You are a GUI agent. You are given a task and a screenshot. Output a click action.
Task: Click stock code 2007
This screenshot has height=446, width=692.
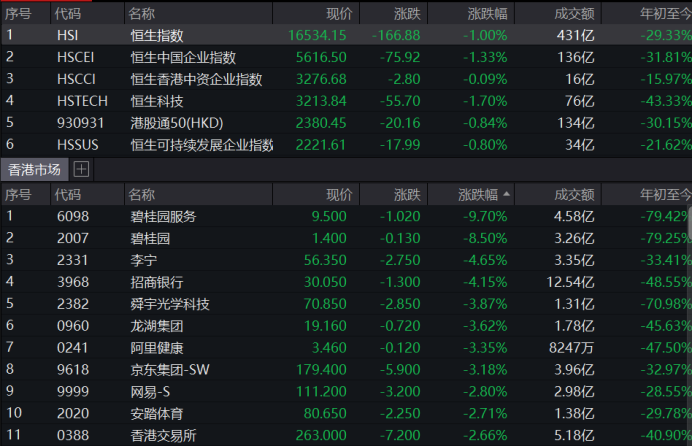(73, 238)
